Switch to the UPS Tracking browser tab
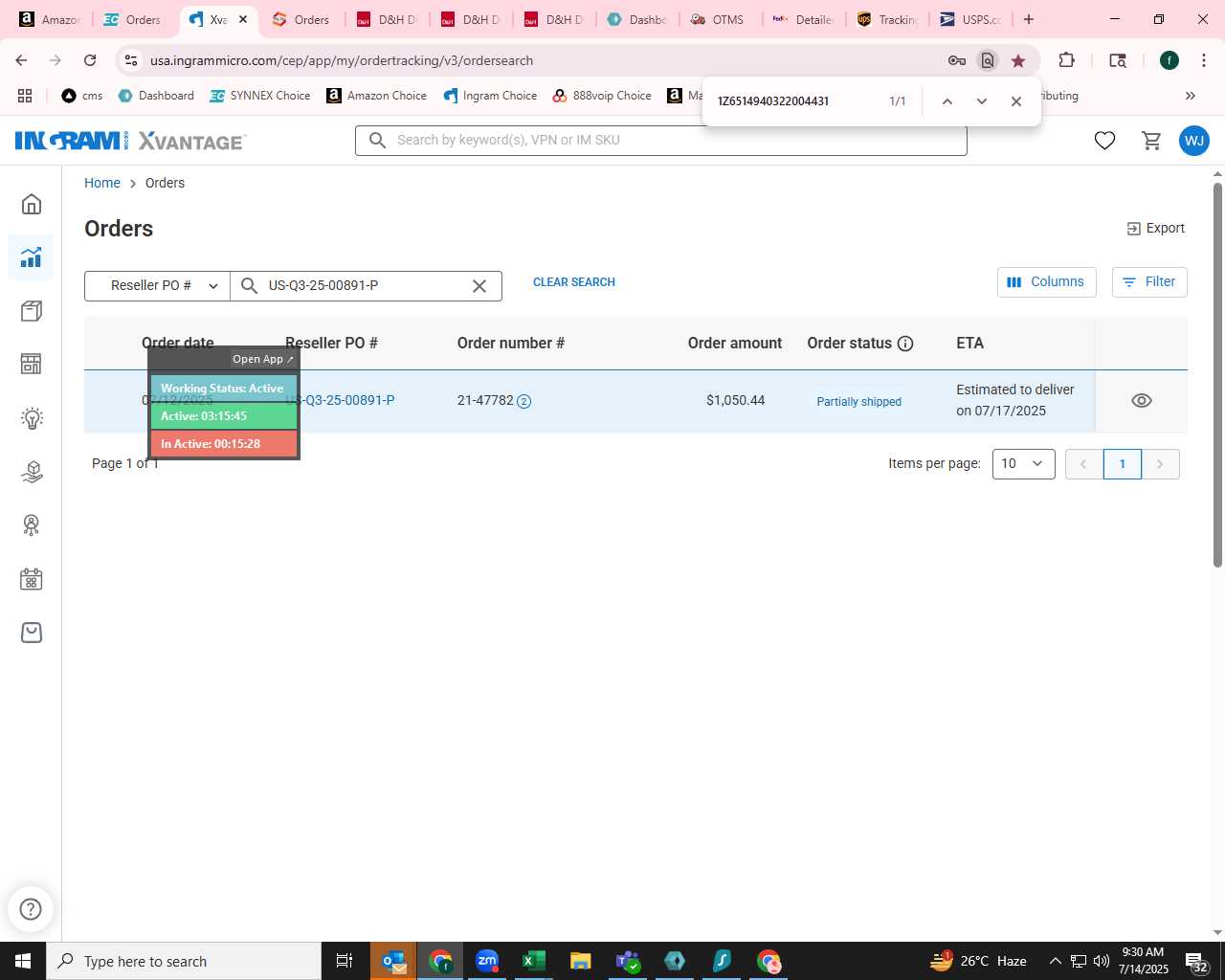1225x980 pixels. (887, 19)
